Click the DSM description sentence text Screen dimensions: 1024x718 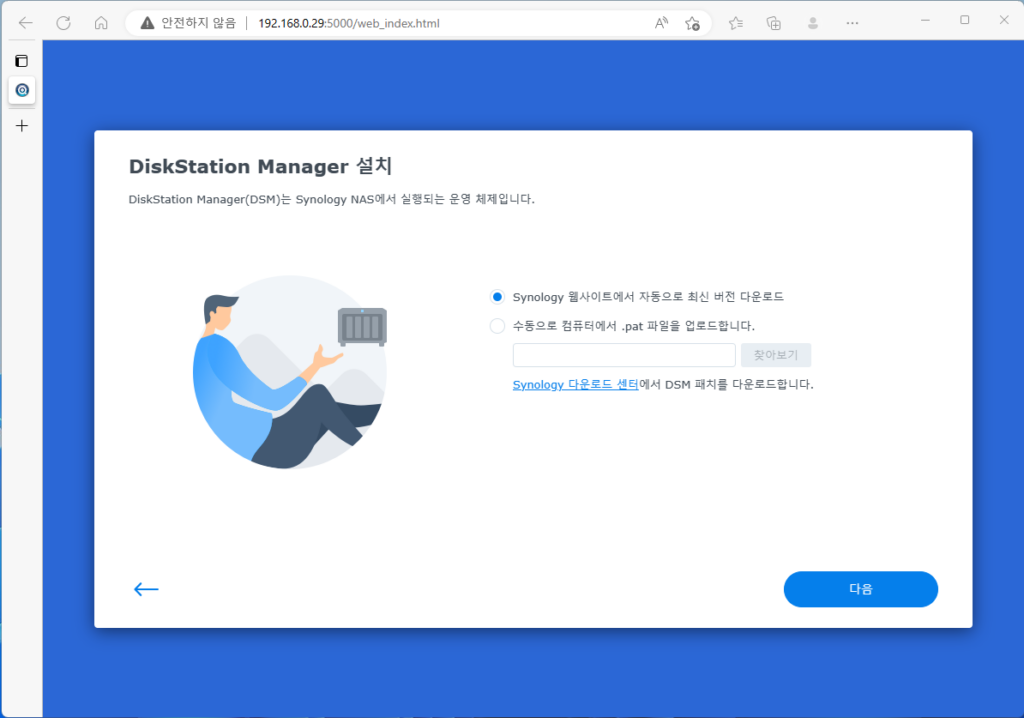tap(331, 199)
